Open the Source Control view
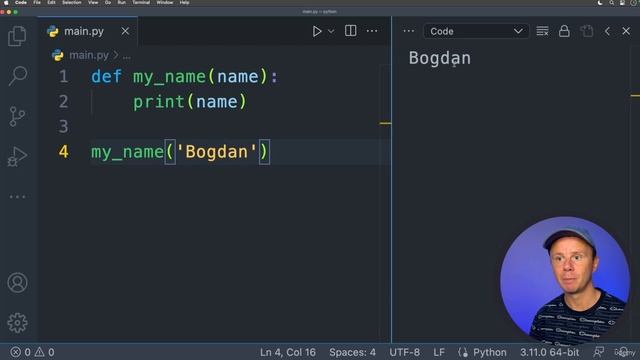The image size is (640, 360). (x=17, y=117)
